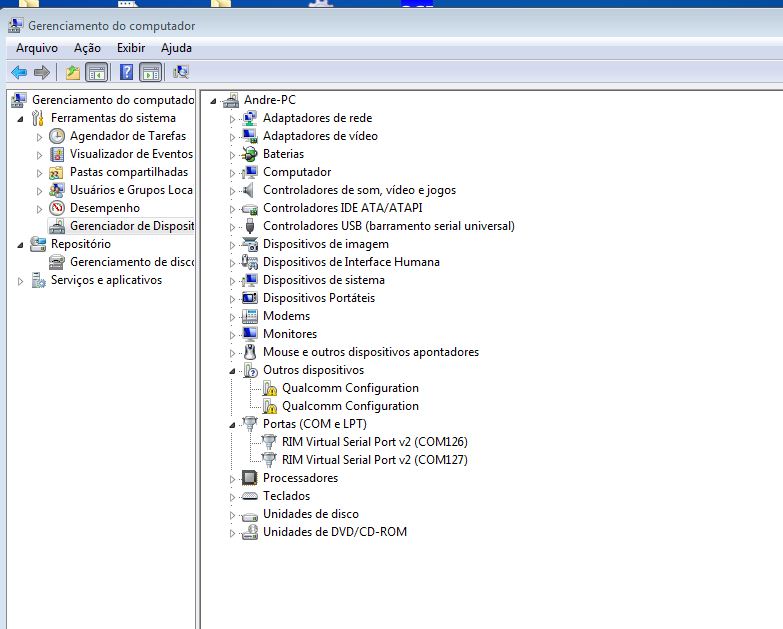Select Gerenciamento do computador root node
Viewport: 783px width, 629px height.
(113, 100)
